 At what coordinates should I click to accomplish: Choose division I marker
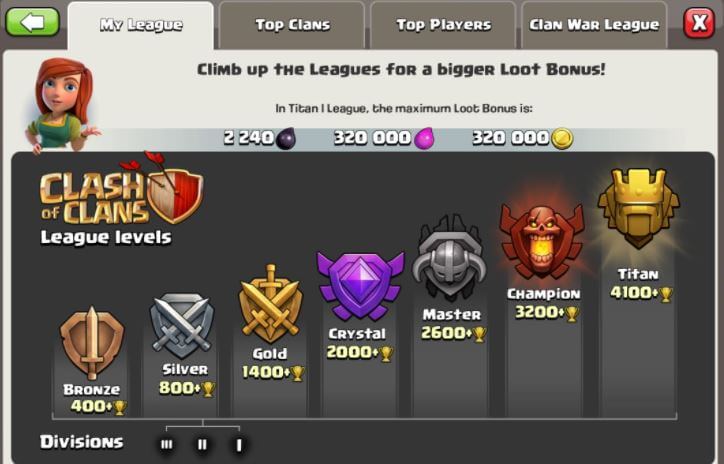[x=239, y=445]
